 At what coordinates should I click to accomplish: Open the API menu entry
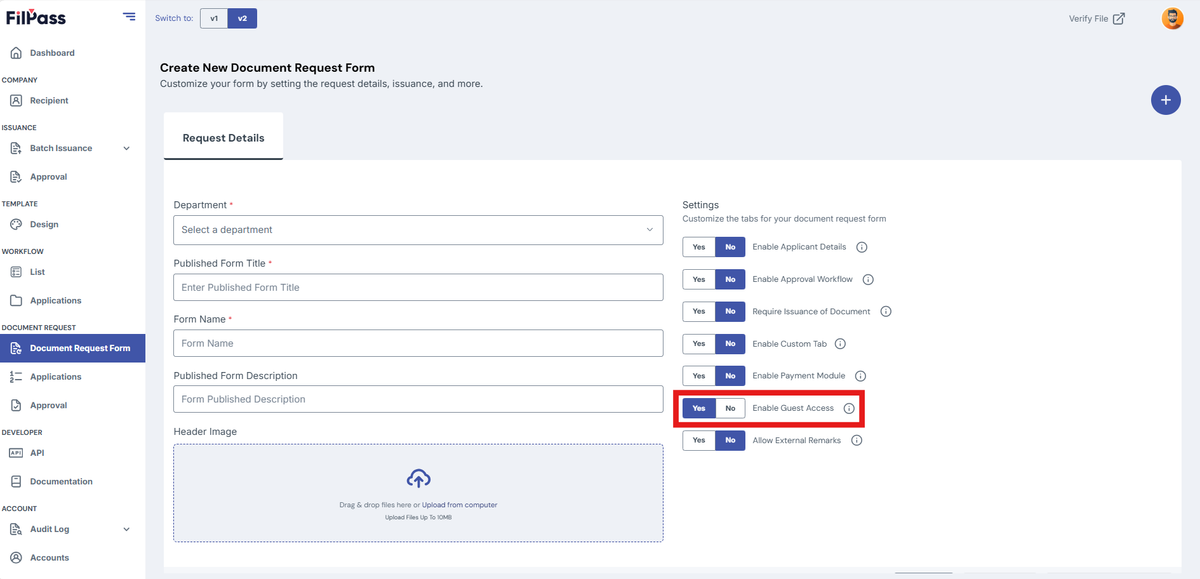37,453
